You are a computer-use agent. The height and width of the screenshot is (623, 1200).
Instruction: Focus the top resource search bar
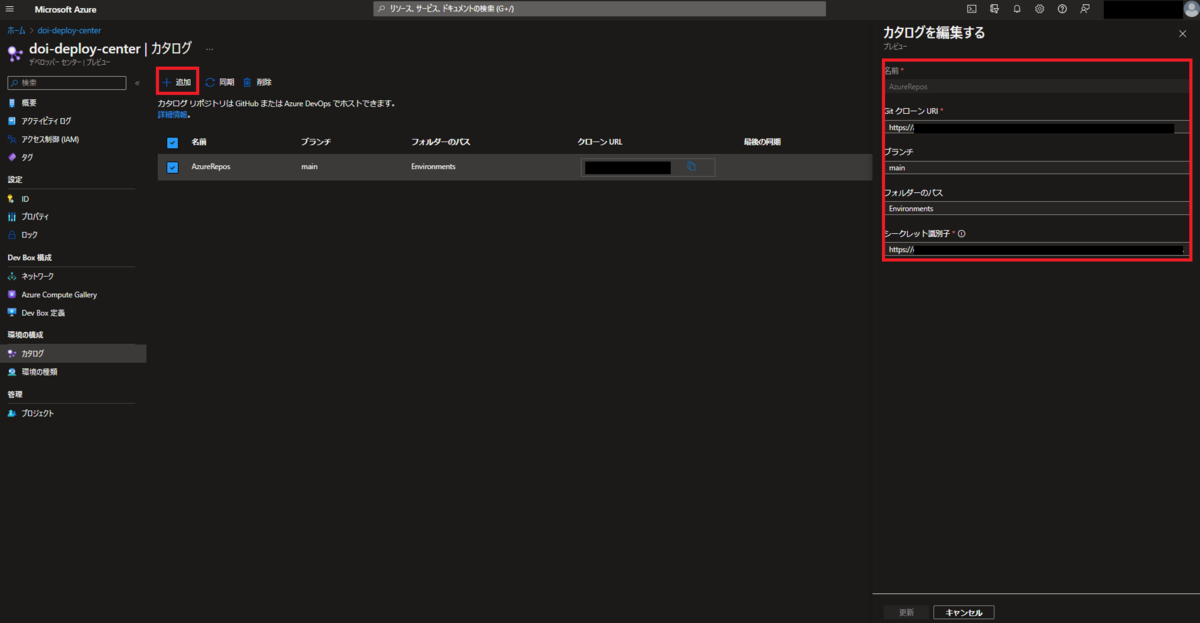pyautogui.click(x=600, y=9)
